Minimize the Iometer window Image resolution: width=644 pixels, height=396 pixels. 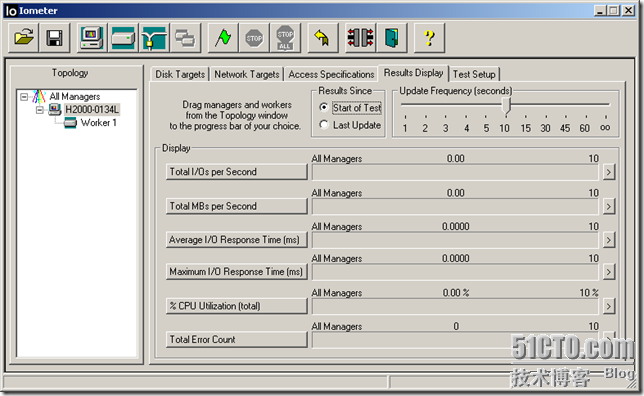600,11
